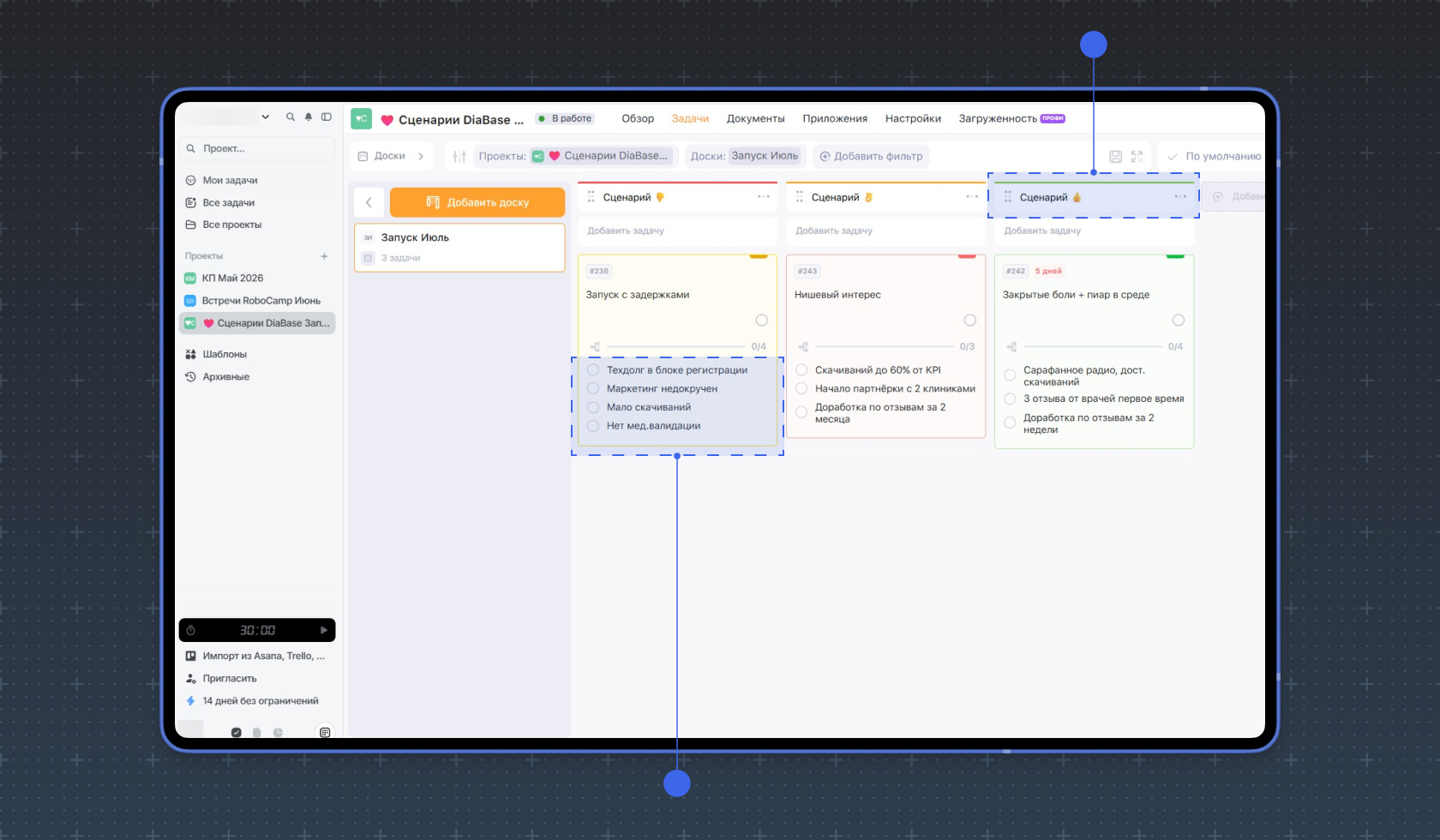The height and width of the screenshot is (840, 1440).
Task: Change В работе project status
Action: [x=566, y=118]
